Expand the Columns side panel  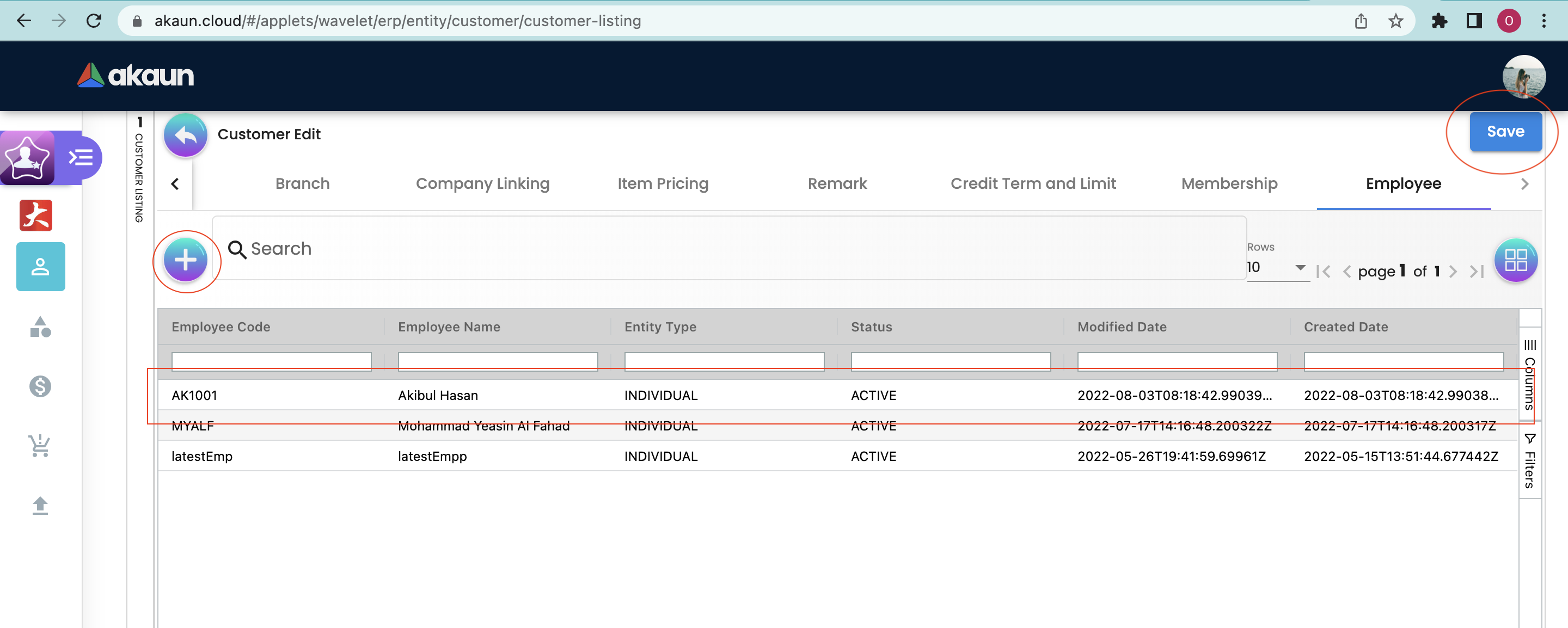coord(1529,374)
